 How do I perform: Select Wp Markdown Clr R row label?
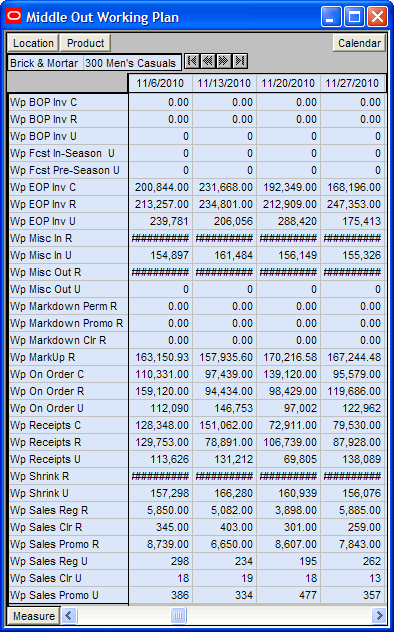point(68,340)
